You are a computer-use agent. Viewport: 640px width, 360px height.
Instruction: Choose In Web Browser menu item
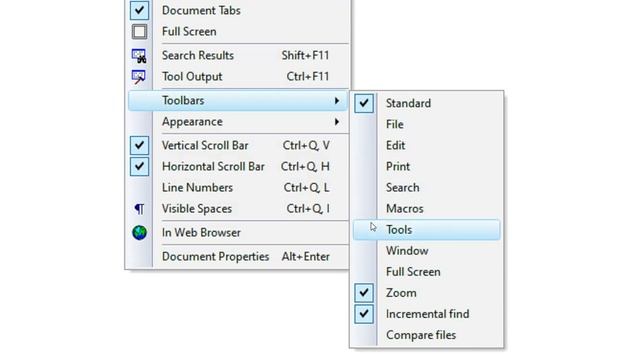click(x=238, y=233)
